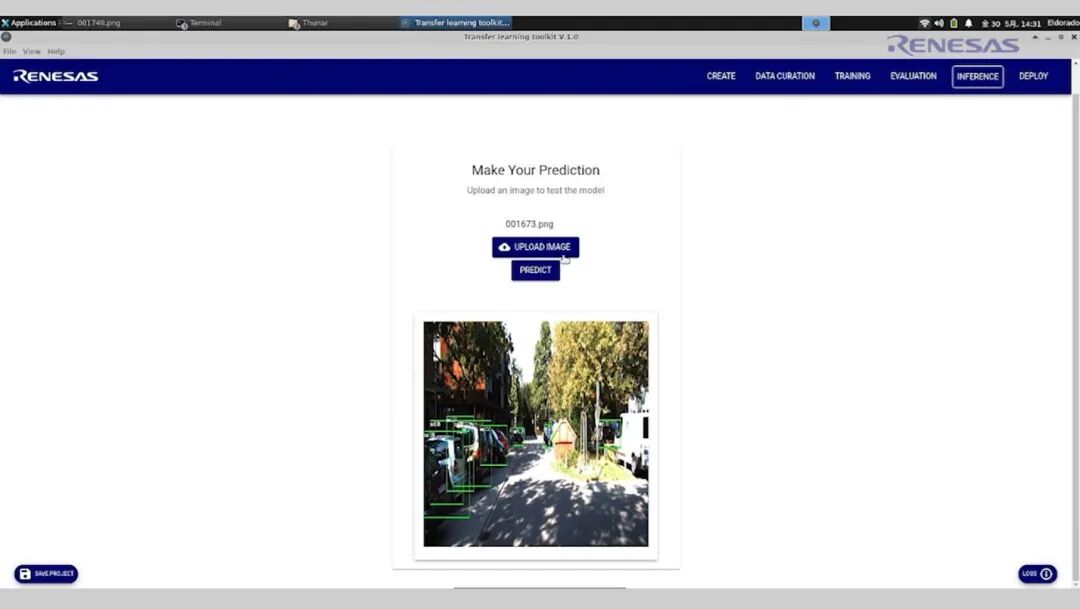Select the INFERENCE tab
Screen dimensions: 1080x609
coord(977,76)
